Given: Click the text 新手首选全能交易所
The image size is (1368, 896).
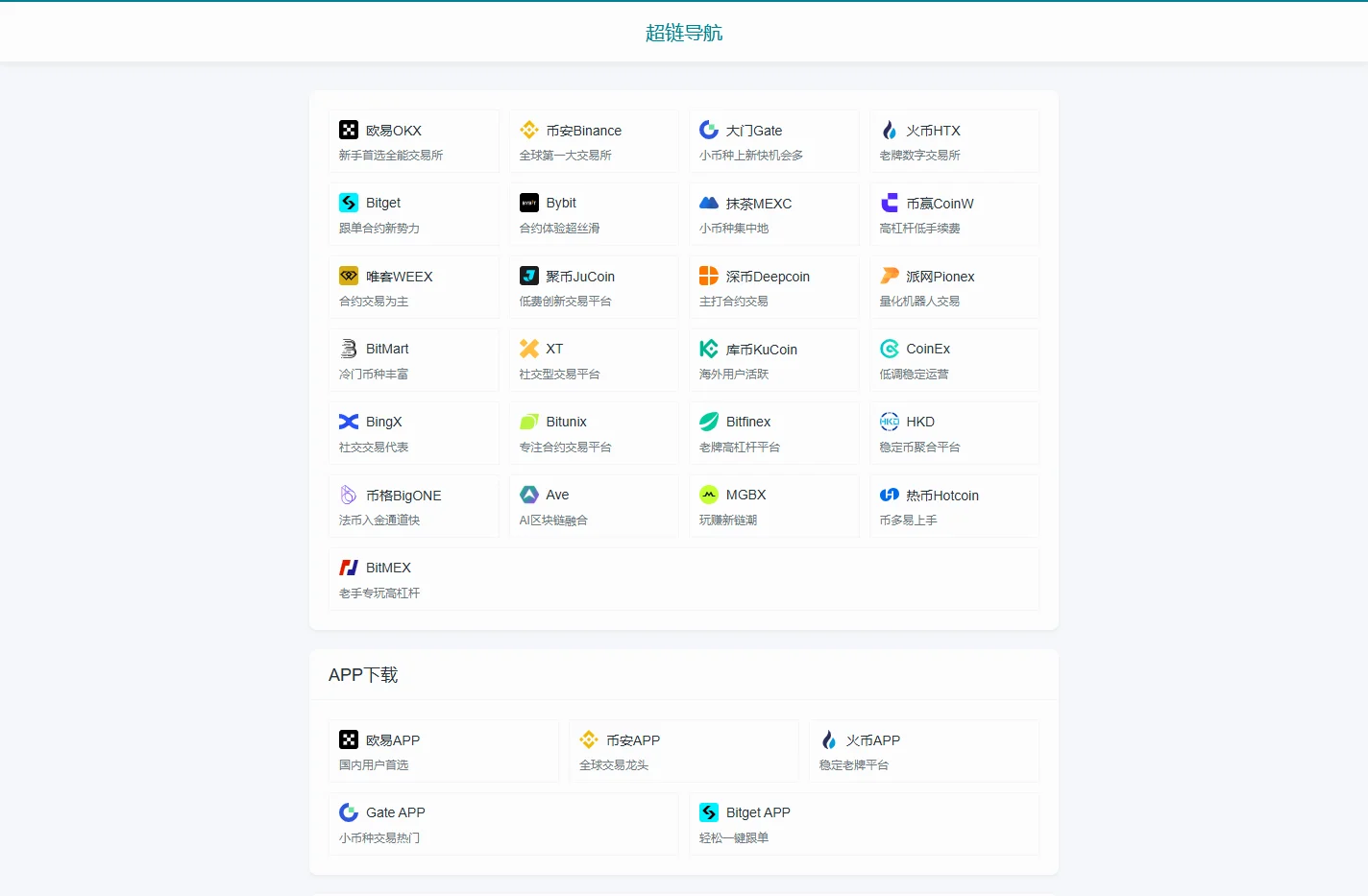Looking at the screenshot, I should [391, 155].
